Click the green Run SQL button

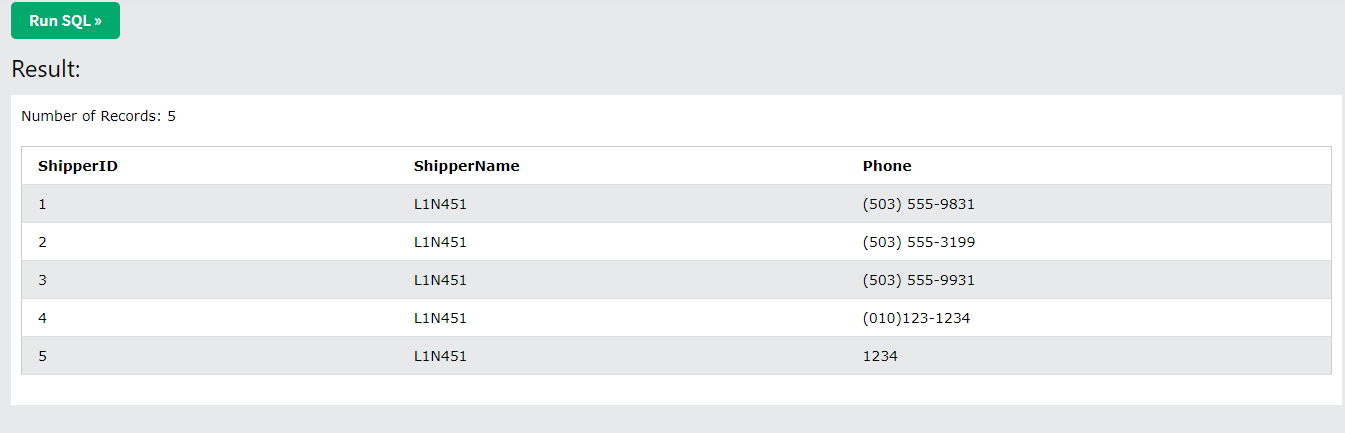click(65, 21)
